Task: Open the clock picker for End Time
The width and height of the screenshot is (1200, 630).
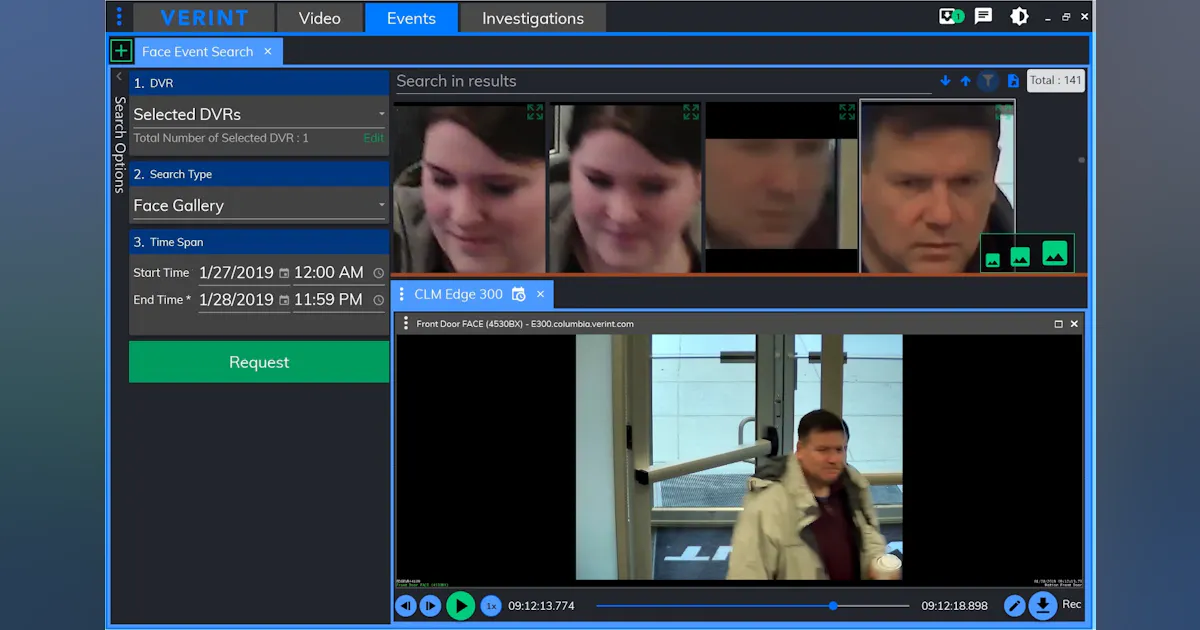Action: [379, 300]
